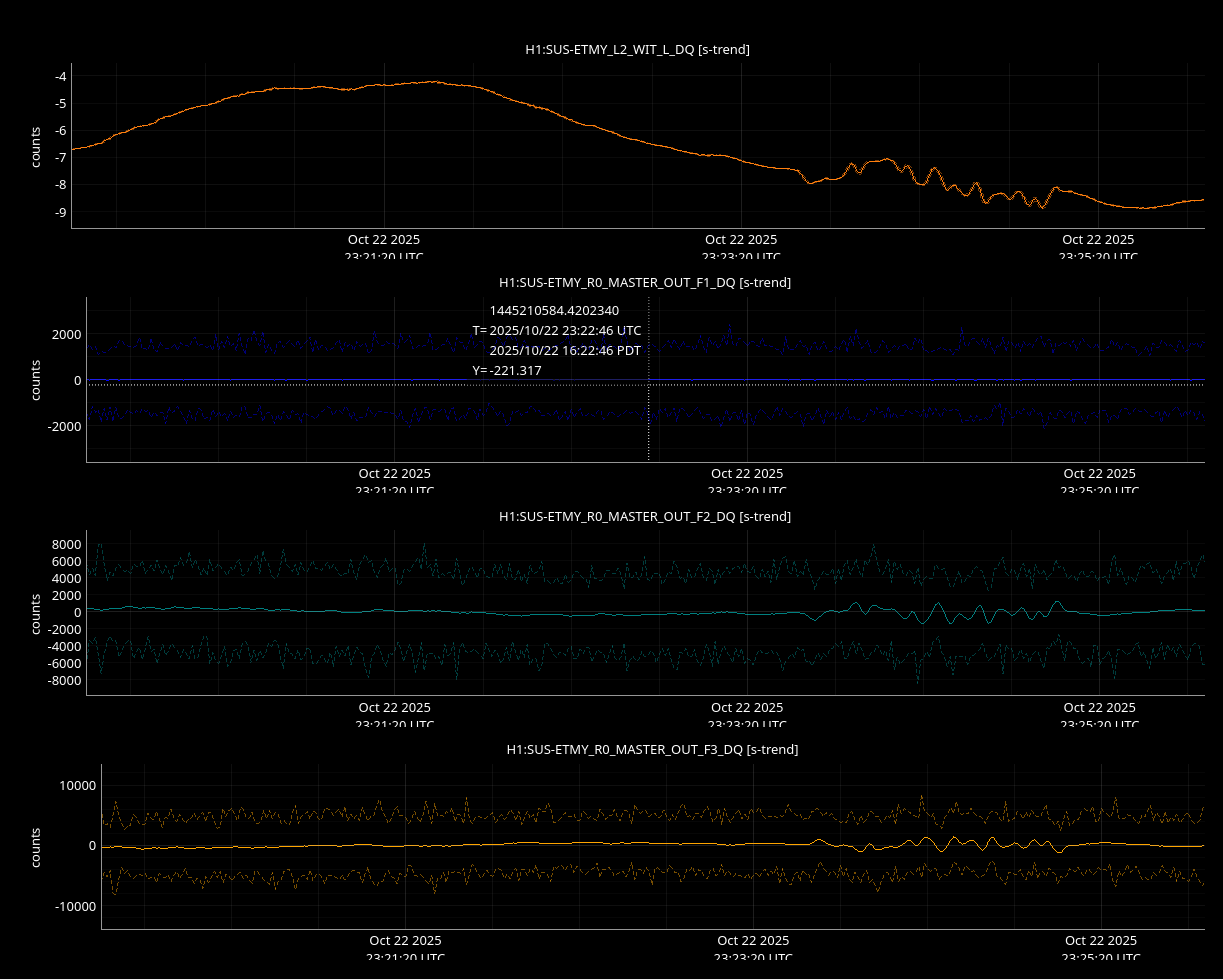
Task: Click the H1:SUS-ETMY_L2_WIT_L_DQ plot title
Action: point(637,49)
